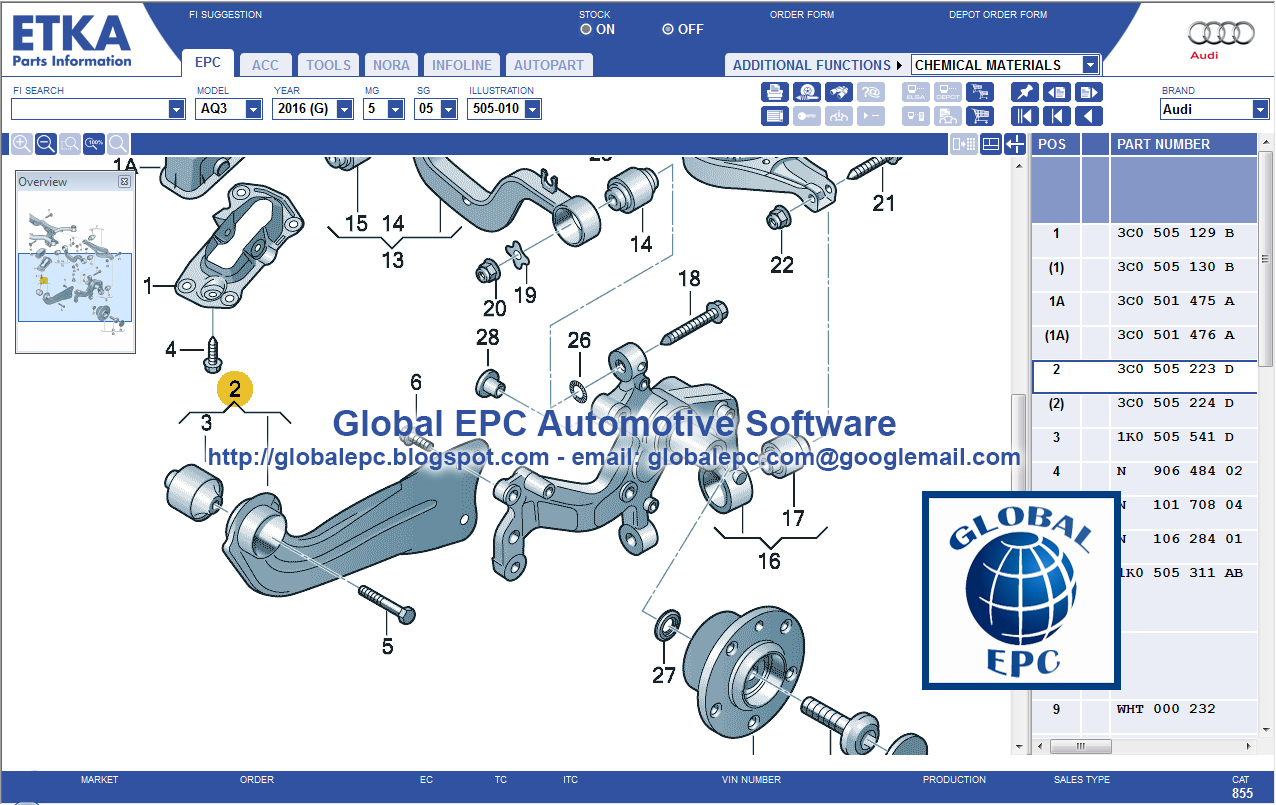Select part number 1K0 505 541 D
Screen dimensions: 1276x805
1175,437
